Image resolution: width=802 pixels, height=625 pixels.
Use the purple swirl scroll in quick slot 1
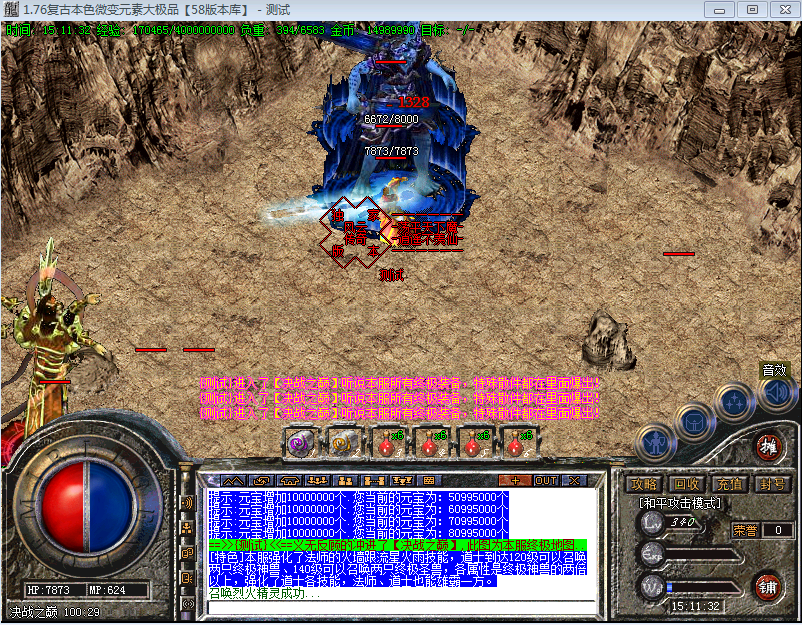(302, 442)
